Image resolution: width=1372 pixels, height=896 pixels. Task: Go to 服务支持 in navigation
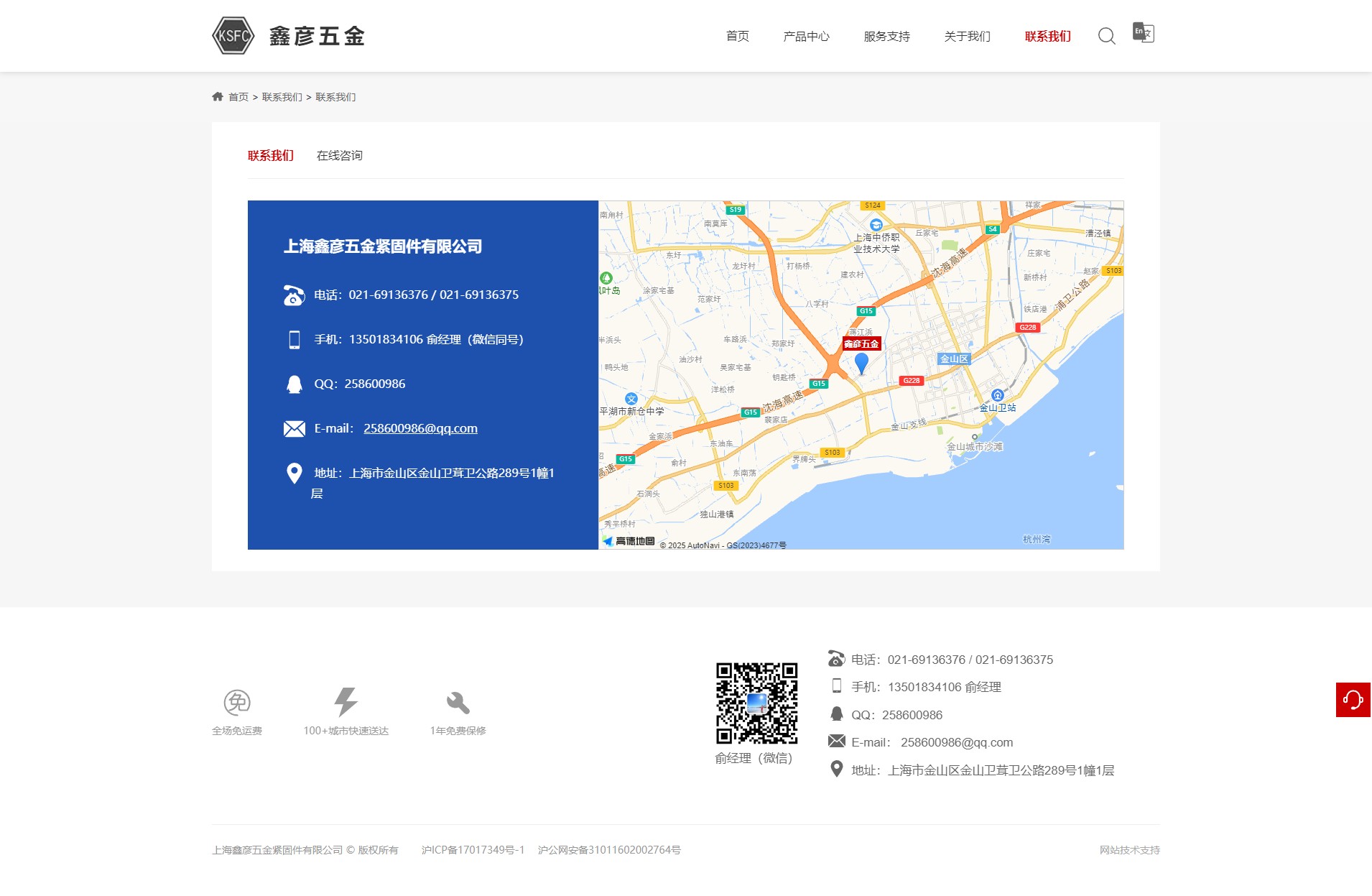pyautogui.click(x=886, y=37)
